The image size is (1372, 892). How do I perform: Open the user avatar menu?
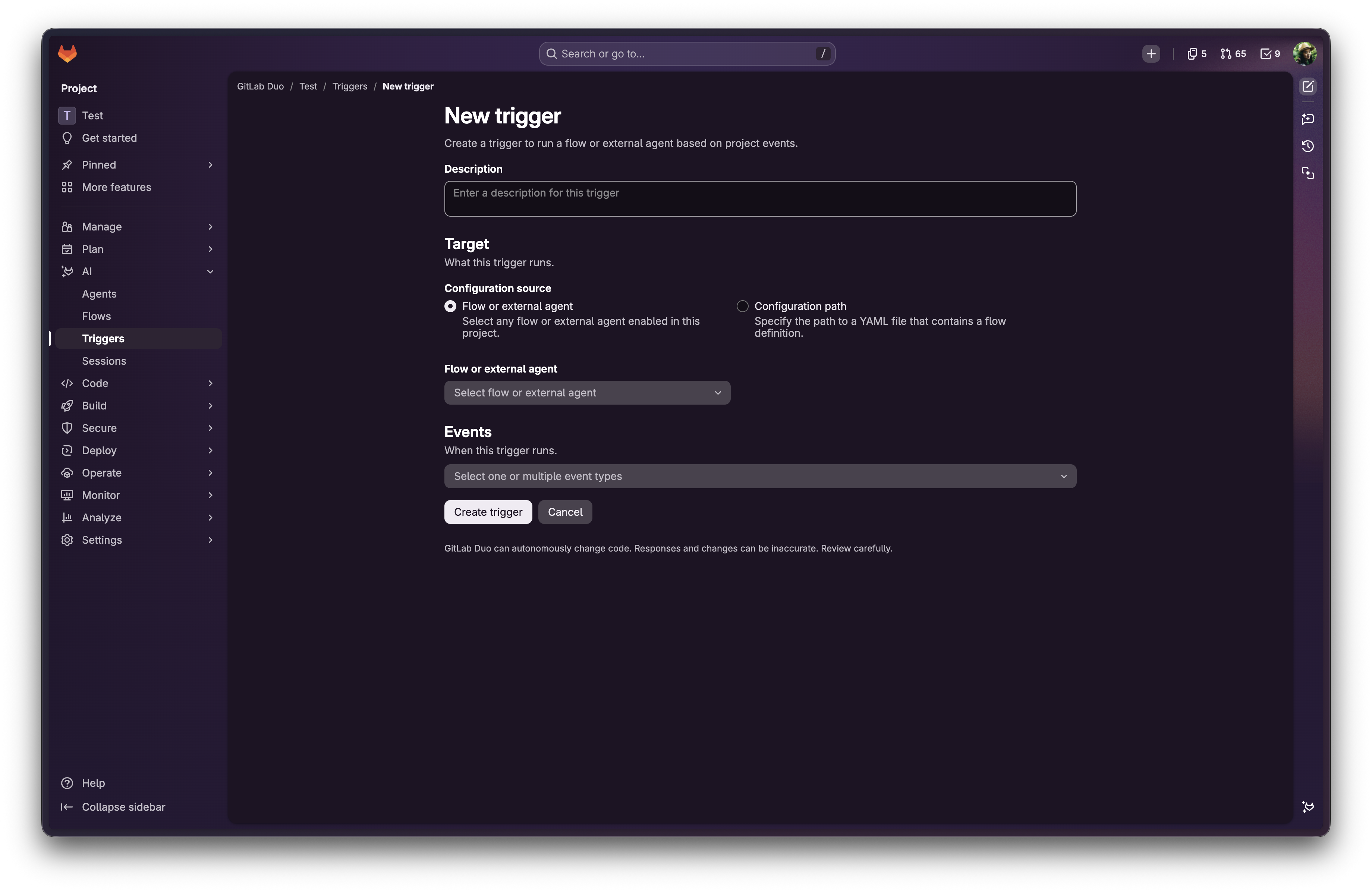pos(1305,54)
